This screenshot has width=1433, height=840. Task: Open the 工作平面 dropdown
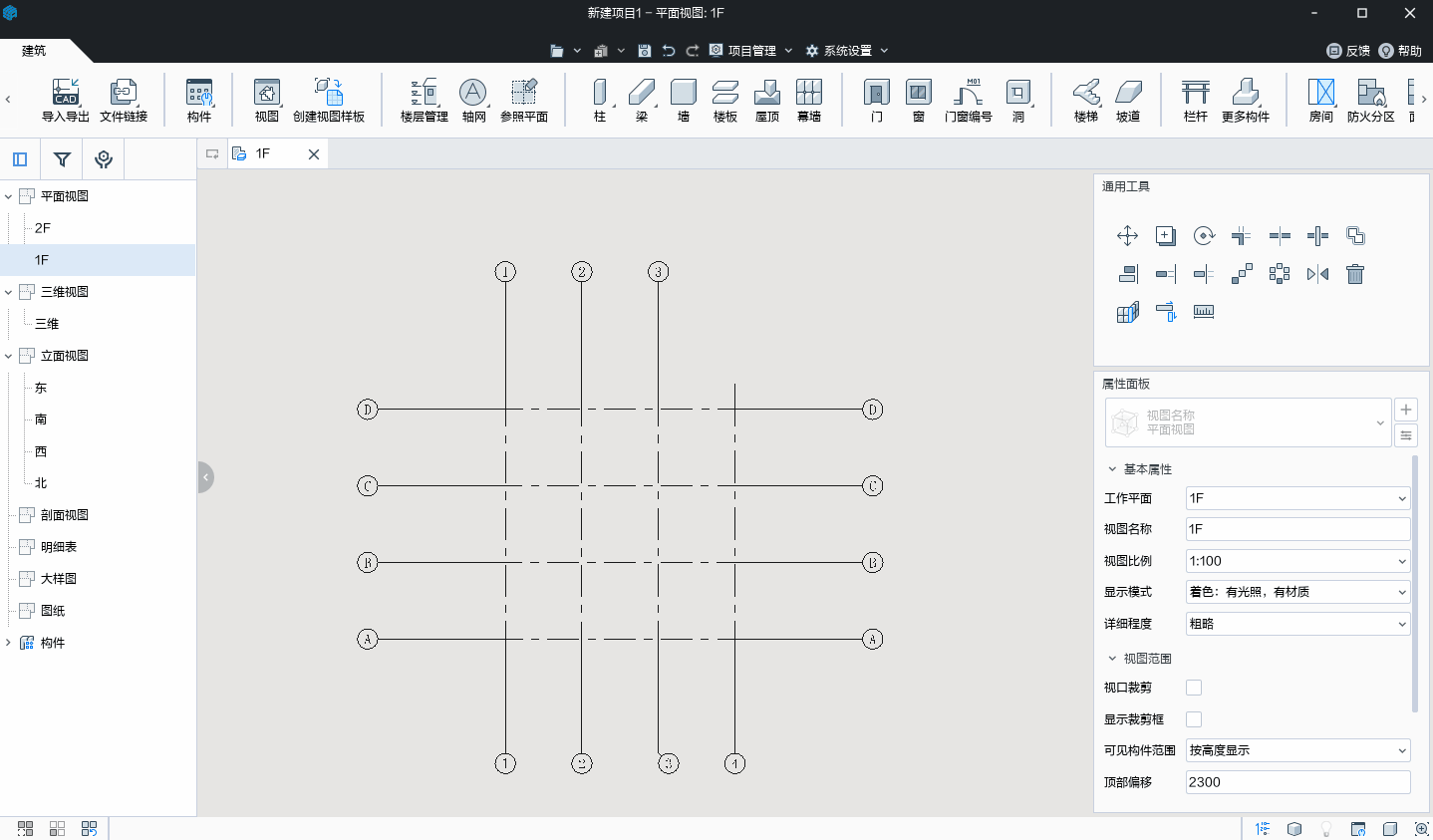1297,498
